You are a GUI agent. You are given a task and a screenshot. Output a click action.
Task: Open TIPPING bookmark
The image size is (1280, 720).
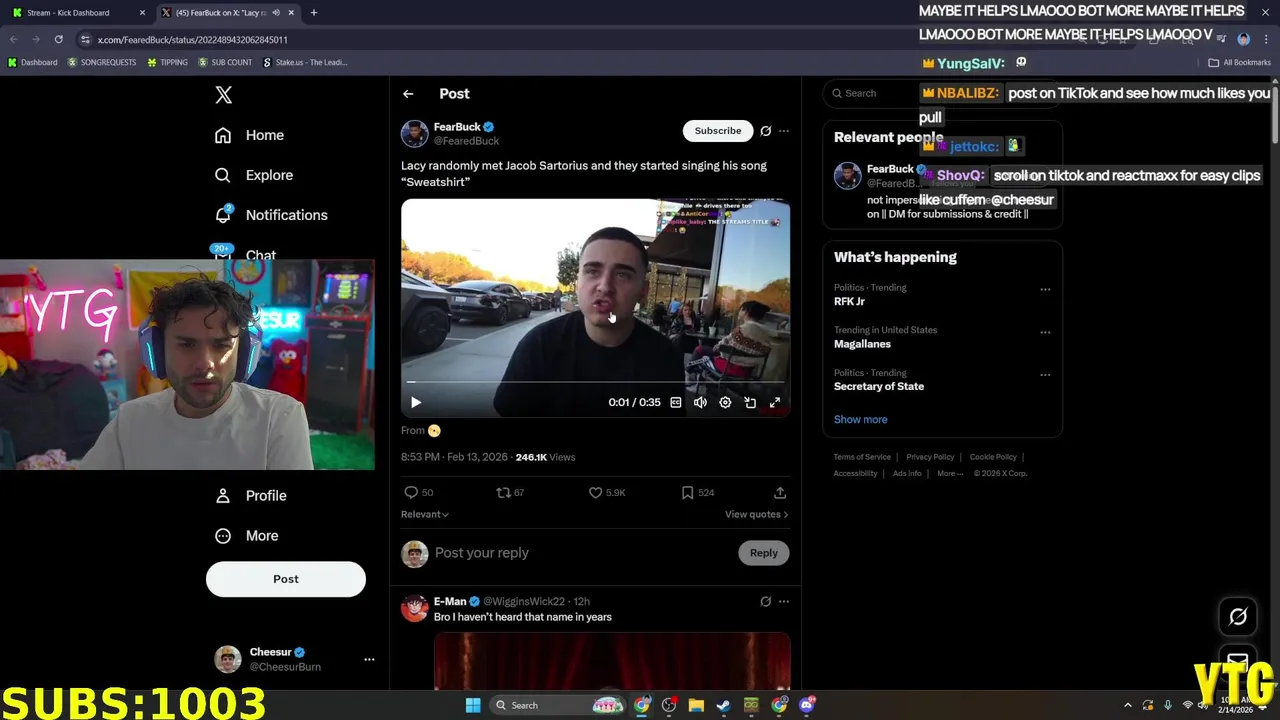[x=167, y=62]
